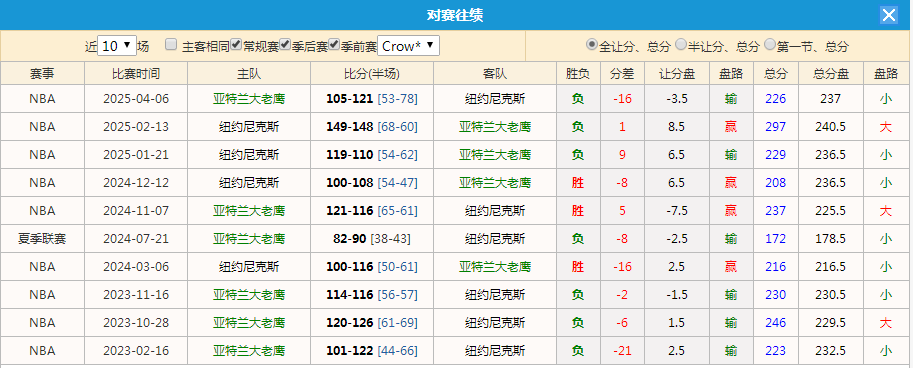This screenshot has width=913, height=368.
Task: Click the date 2024-12-12
Action: 136,183
